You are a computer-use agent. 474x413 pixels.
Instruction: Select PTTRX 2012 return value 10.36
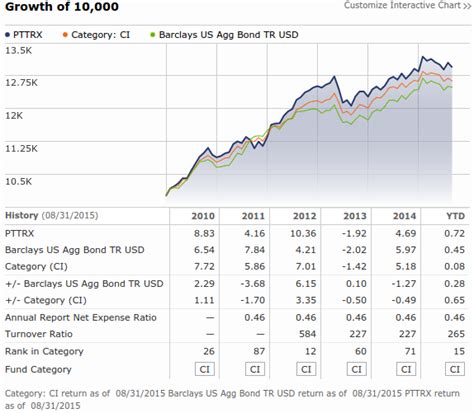pos(303,233)
